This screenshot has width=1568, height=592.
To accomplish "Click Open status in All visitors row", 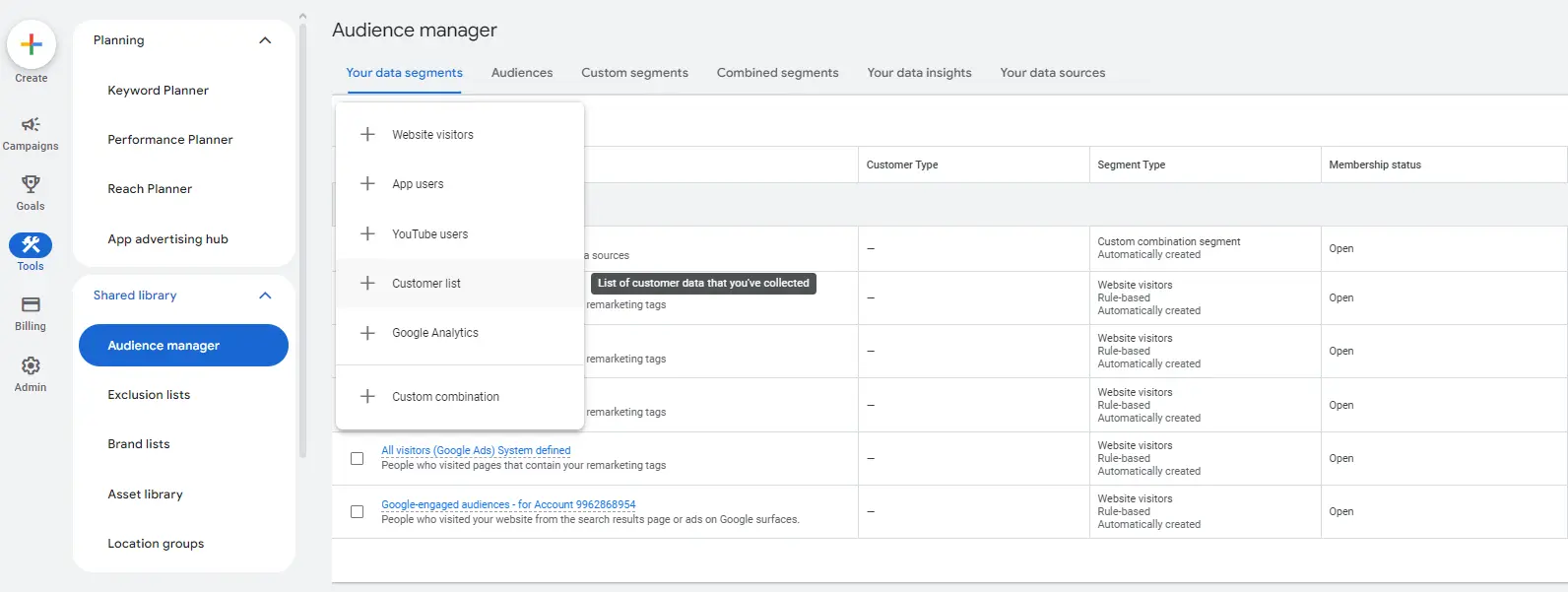I will click(1341, 458).
